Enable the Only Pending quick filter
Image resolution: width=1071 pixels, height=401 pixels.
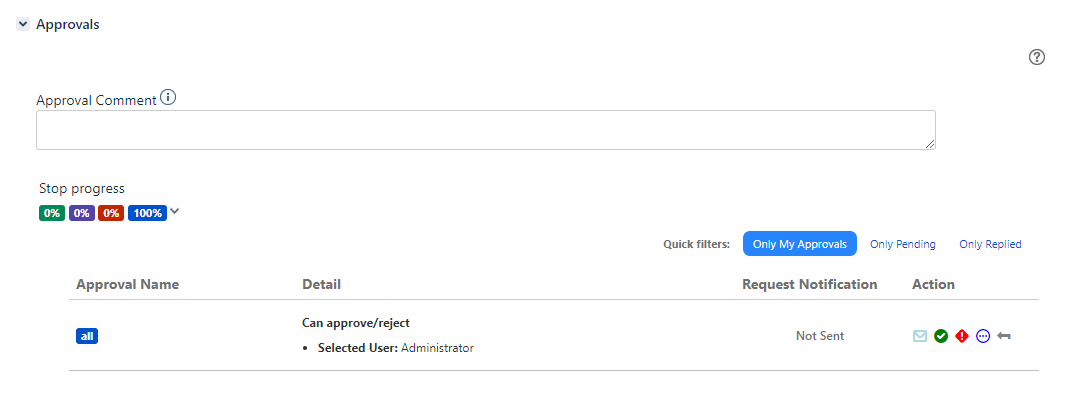tap(902, 244)
